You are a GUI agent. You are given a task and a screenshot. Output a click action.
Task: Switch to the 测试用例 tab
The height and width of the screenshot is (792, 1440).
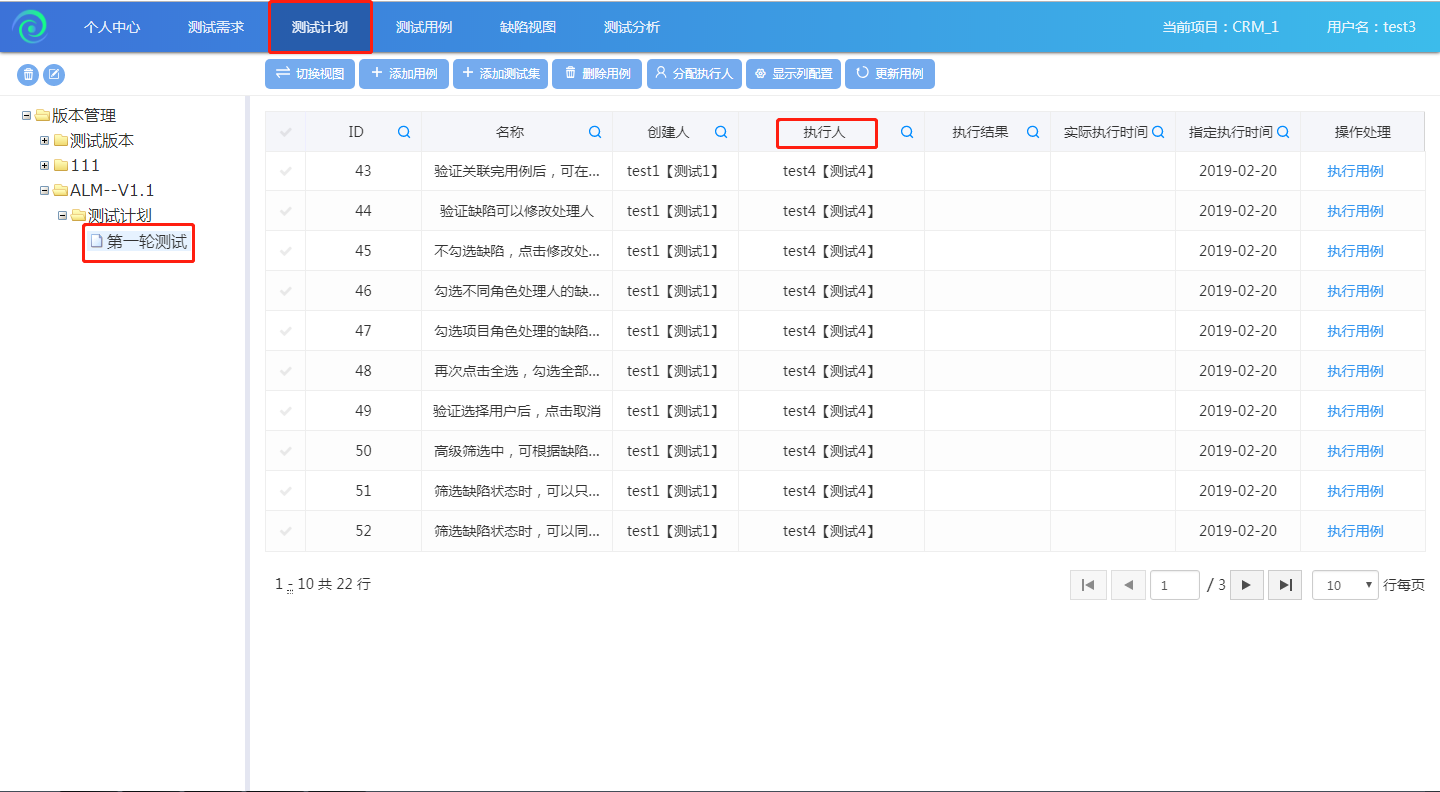(424, 27)
